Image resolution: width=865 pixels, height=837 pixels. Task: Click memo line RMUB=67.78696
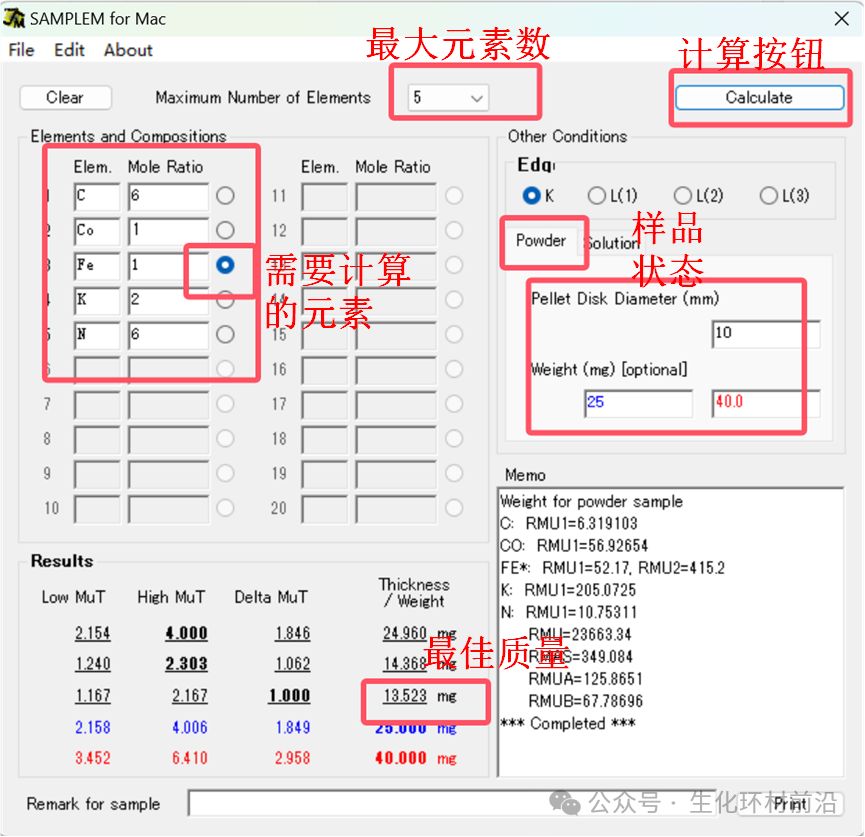click(585, 701)
